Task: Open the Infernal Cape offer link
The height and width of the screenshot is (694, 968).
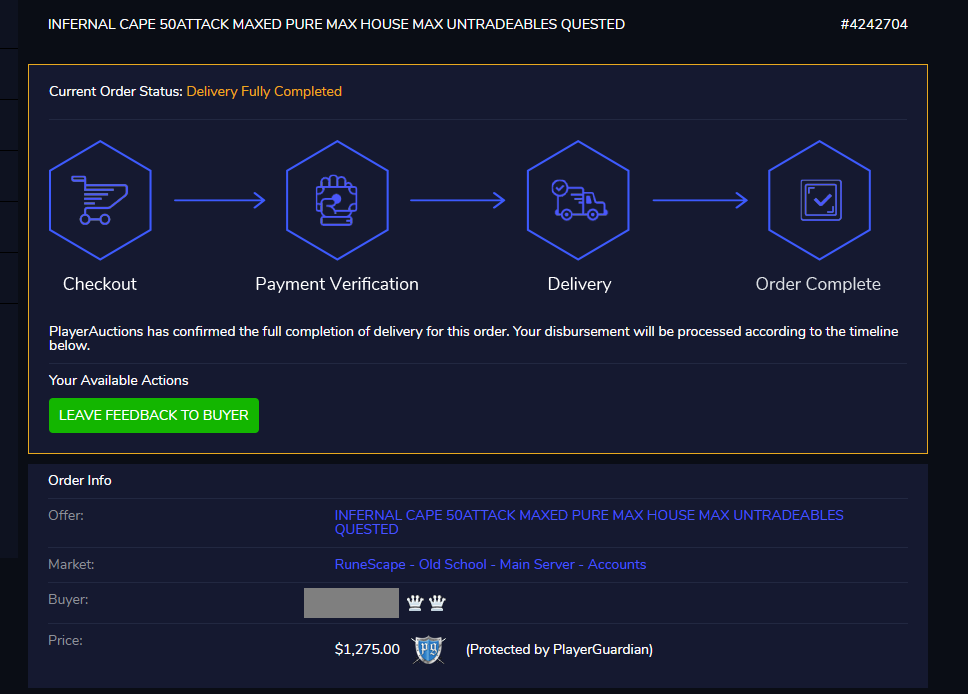Action: [x=589, y=522]
